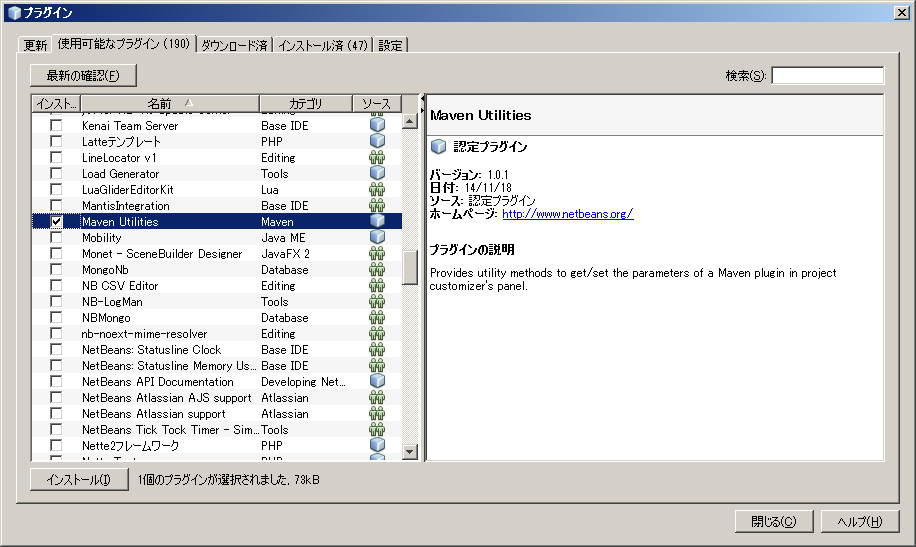This screenshot has height=547, width=916.
Task: Focus the search input field
Action: pos(827,75)
